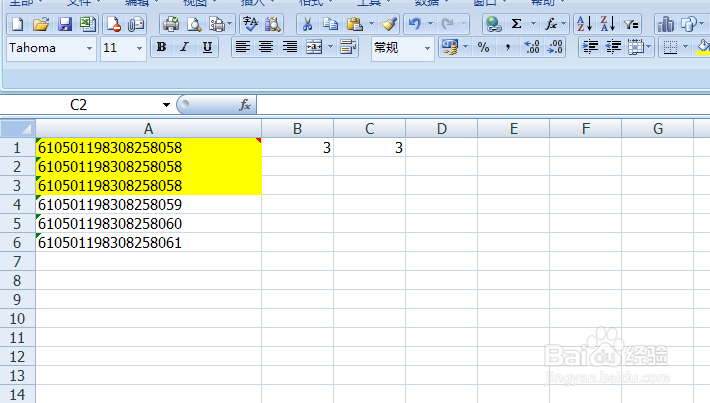Open a file with the folder icon

coord(41,24)
